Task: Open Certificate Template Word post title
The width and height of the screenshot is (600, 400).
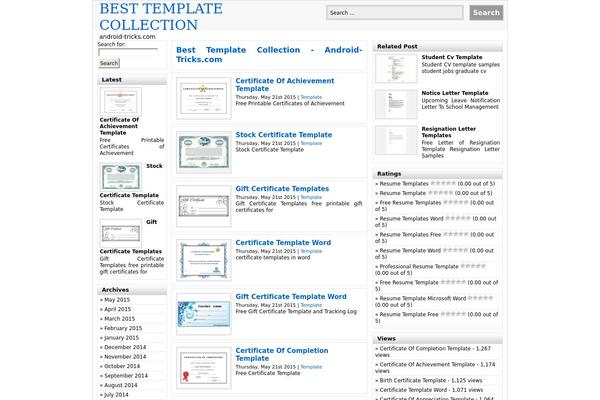Action: click(x=283, y=243)
